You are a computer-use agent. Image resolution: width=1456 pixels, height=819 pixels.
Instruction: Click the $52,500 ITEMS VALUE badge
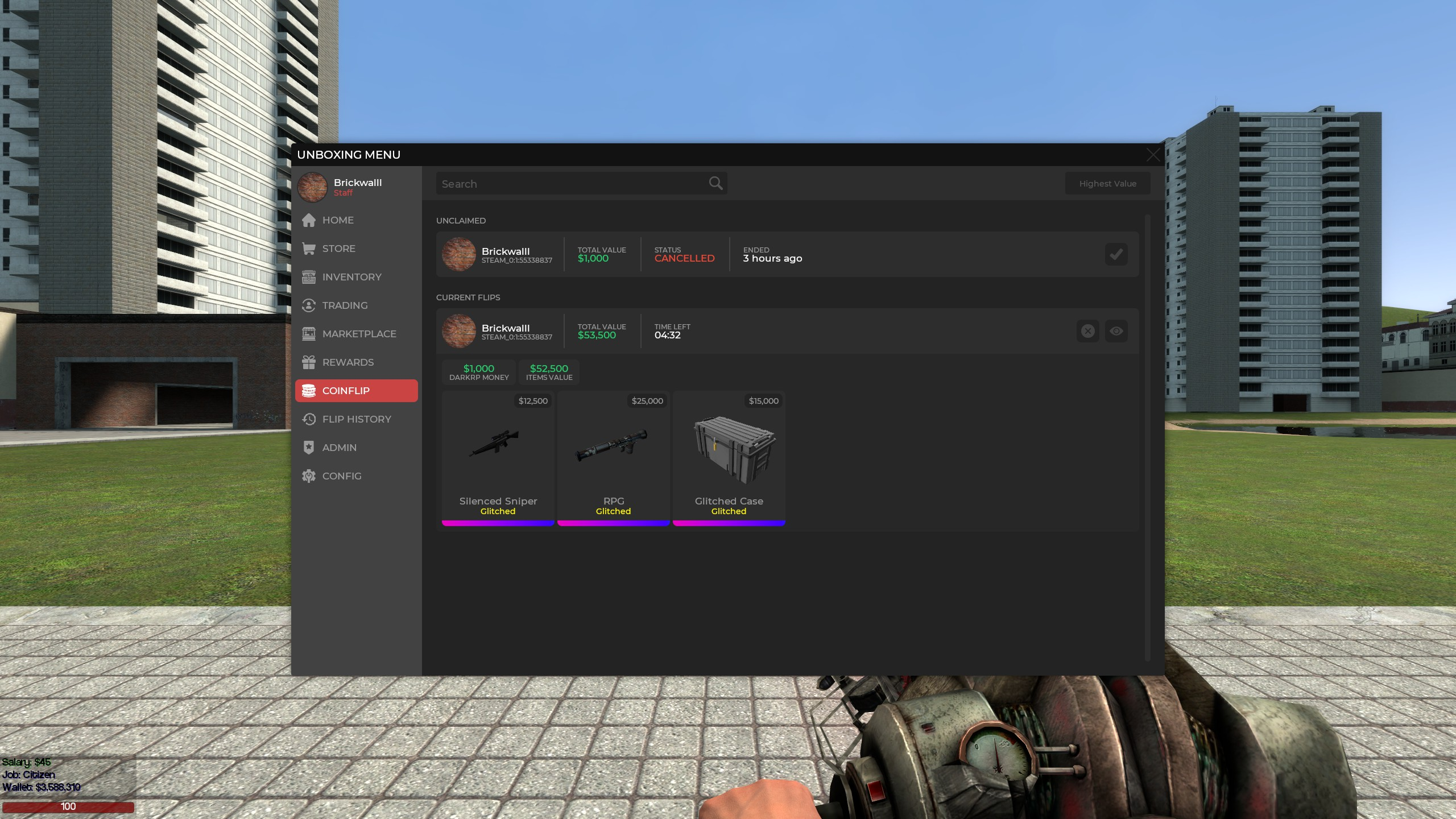click(549, 372)
